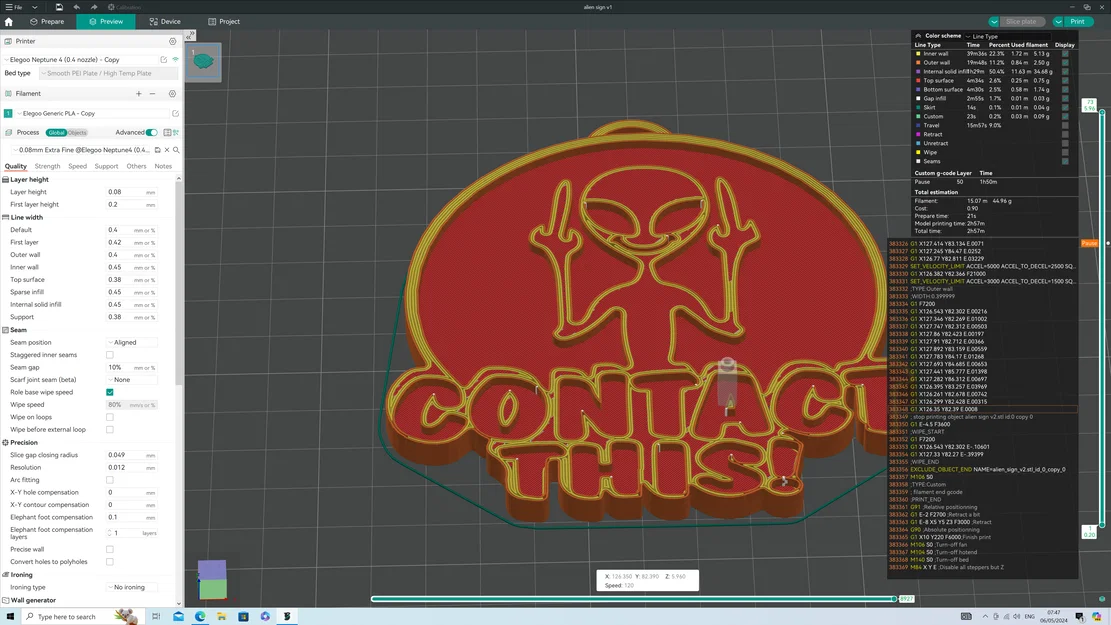Select the Objects process mode

point(77,133)
